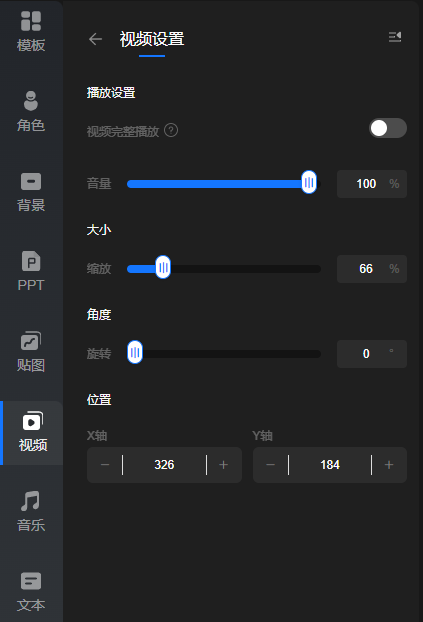
Task: Open the 背景 background panel icon
Action: point(31,192)
